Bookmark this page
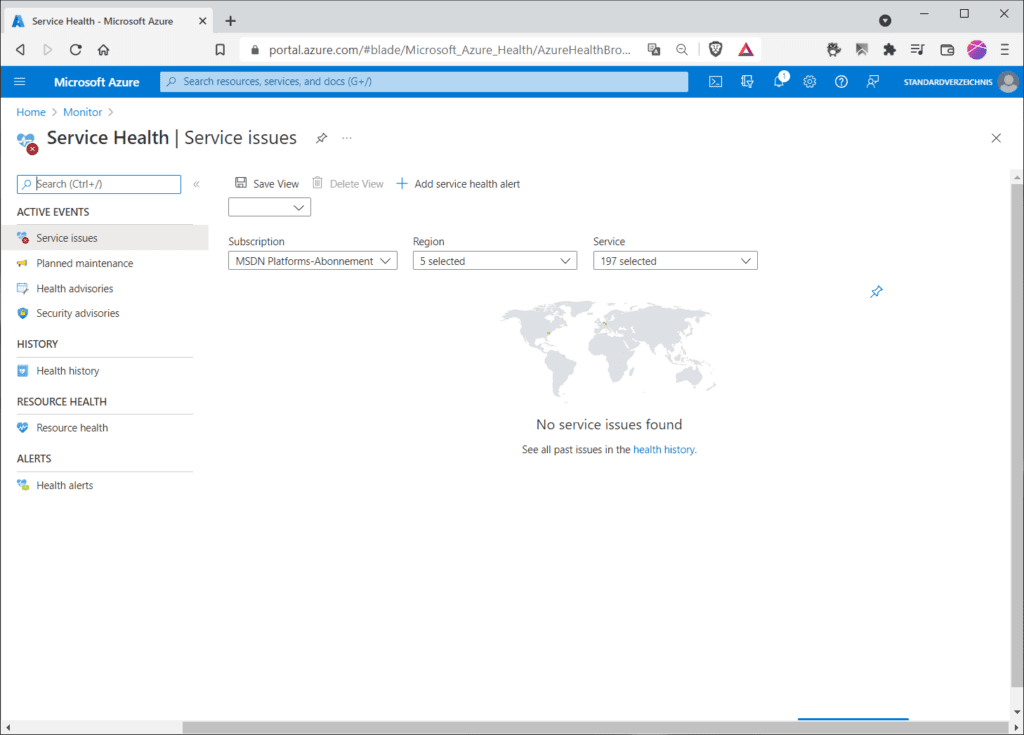 [x=220, y=50]
